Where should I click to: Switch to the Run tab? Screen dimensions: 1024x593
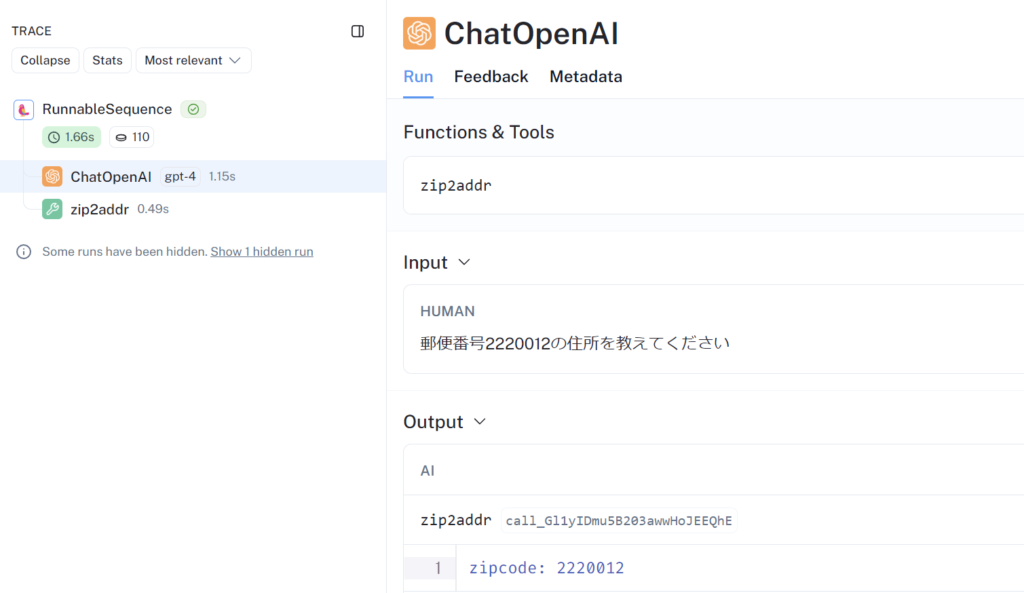tap(418, 77)
